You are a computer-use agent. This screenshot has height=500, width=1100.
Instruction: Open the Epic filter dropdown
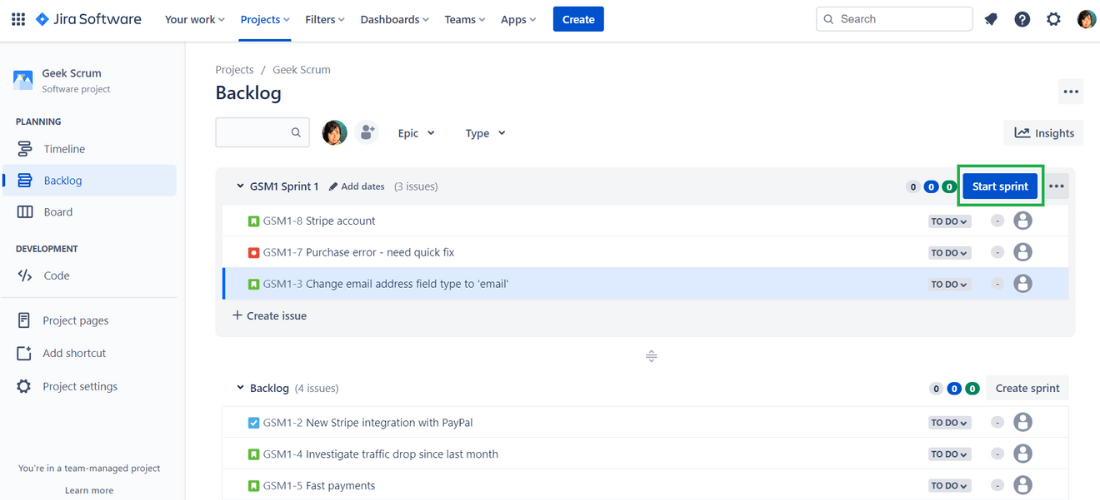coord(416,133)
